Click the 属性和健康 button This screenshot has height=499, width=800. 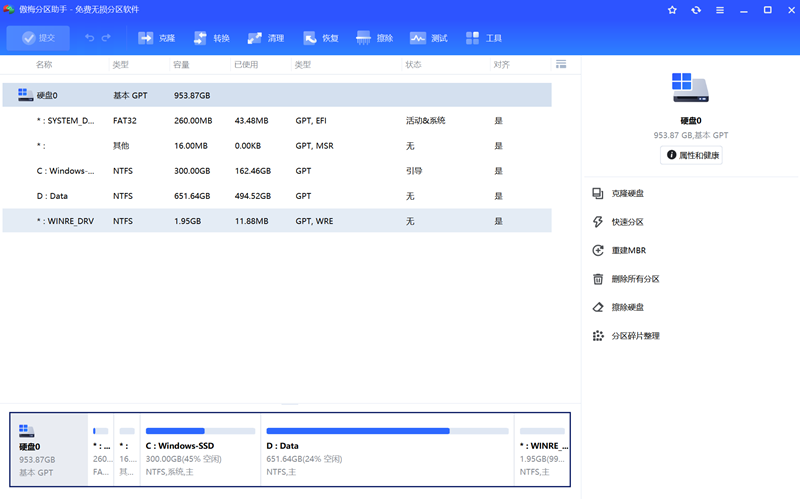pos(691,155)
